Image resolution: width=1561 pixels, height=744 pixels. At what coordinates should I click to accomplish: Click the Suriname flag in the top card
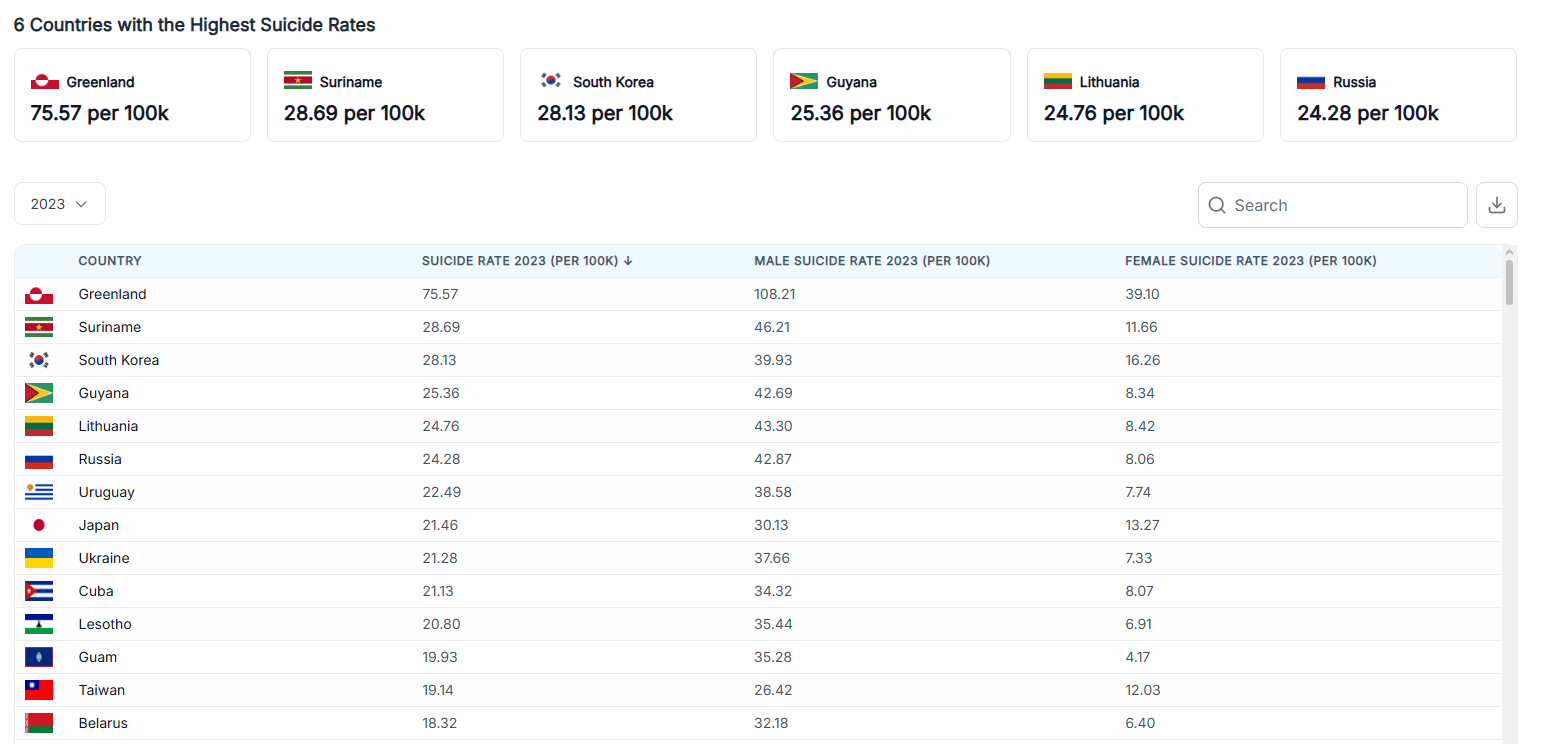[x=298, y=82]
